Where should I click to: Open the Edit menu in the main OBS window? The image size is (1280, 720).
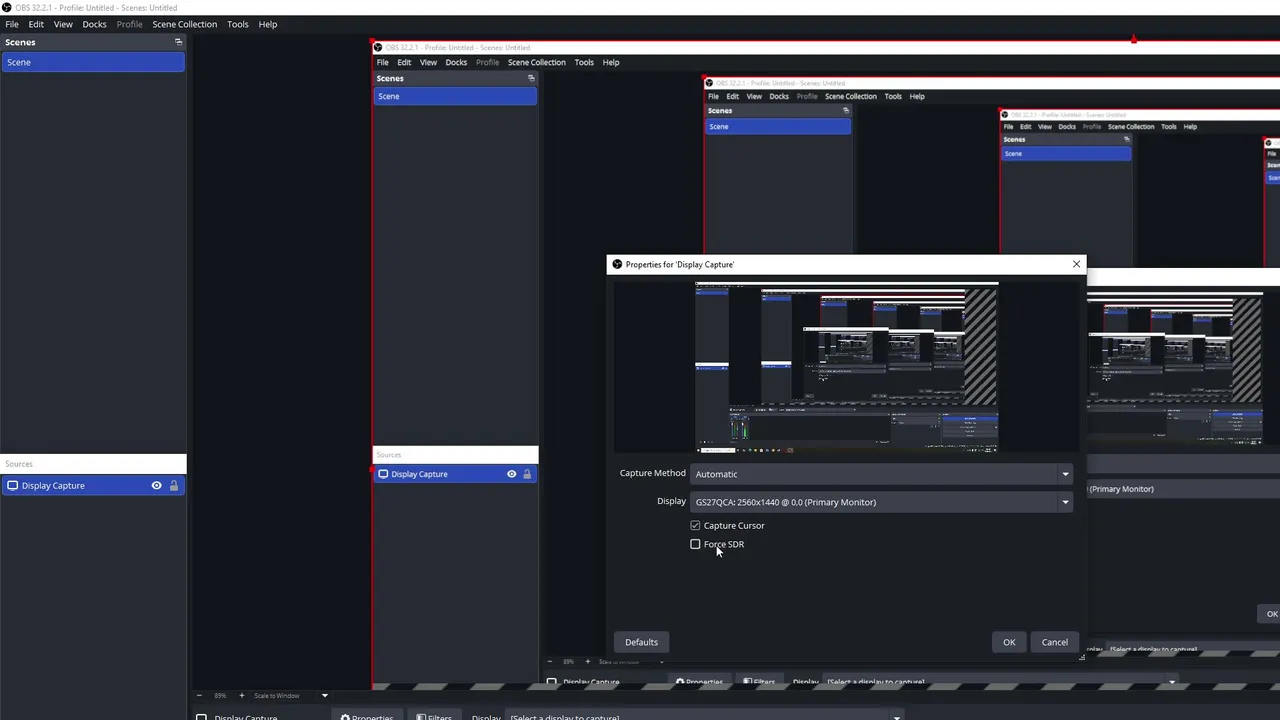tap(36, 24)
